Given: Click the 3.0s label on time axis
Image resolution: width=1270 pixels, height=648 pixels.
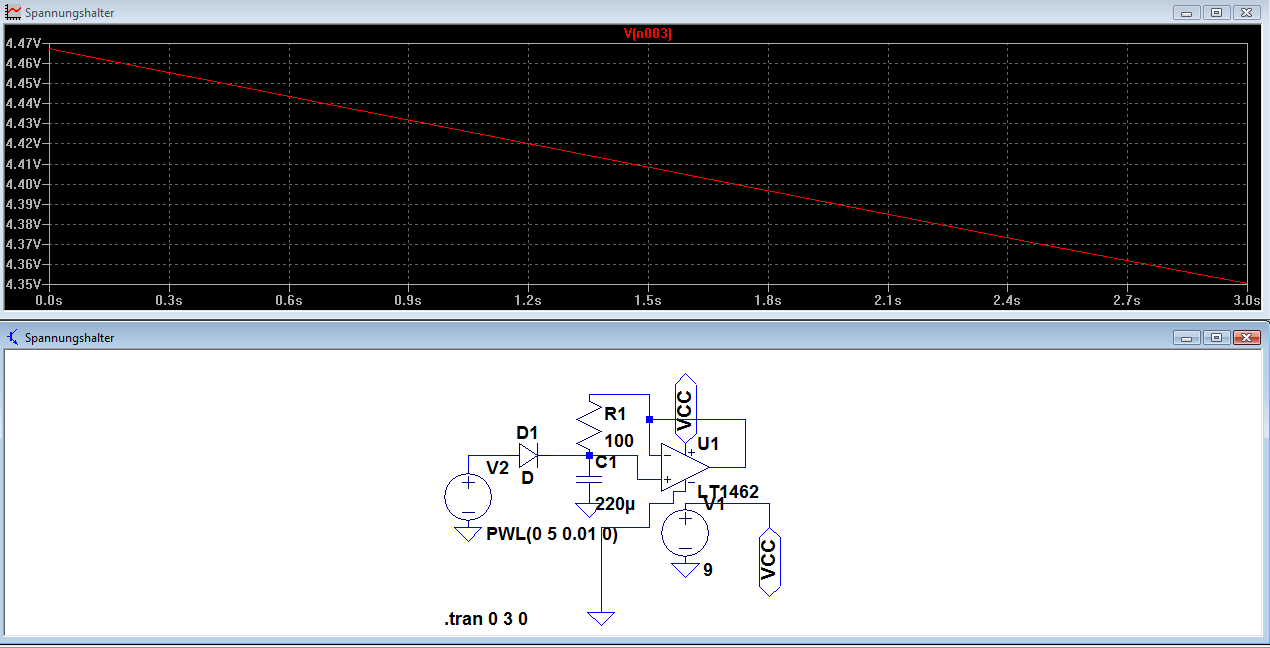Looking at the screenshot, I should click(x=1246, y=300).
